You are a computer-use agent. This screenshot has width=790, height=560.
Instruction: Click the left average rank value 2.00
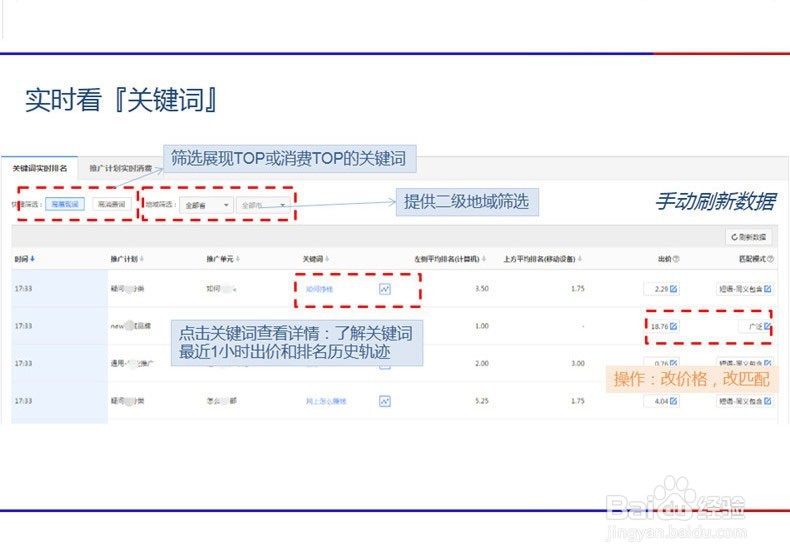tap(482, 363)
